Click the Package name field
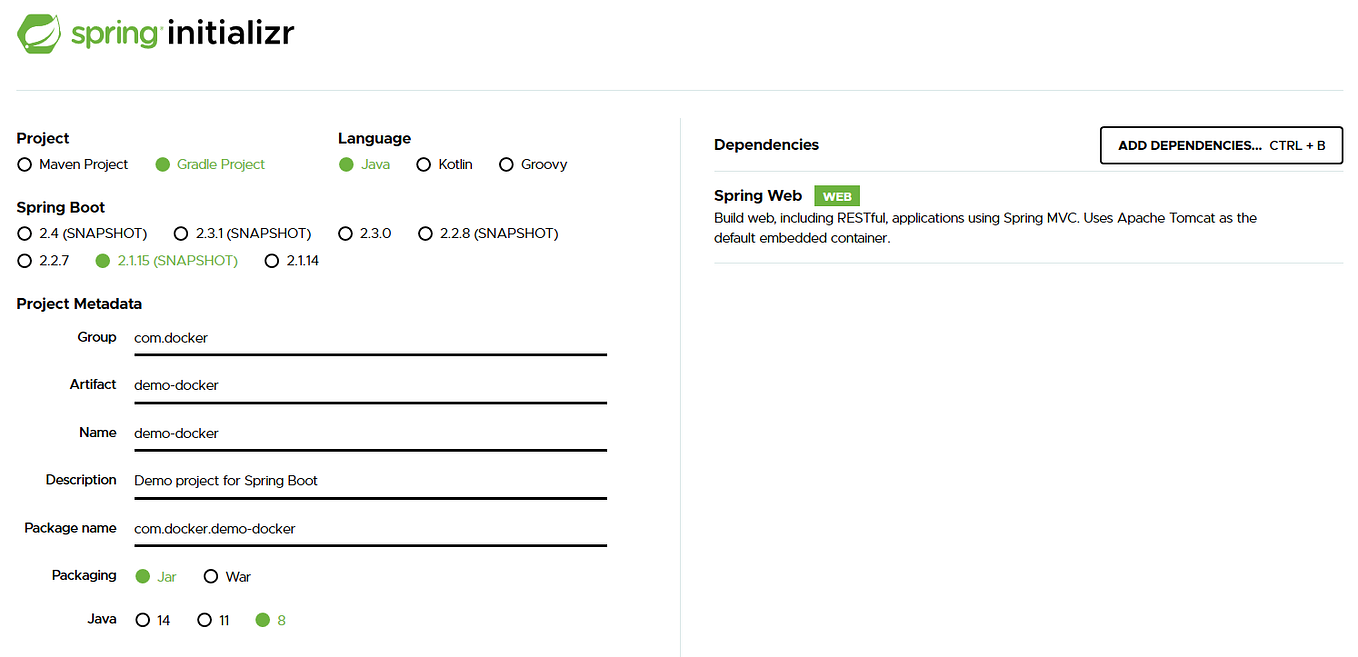 [x=370, y=528]
